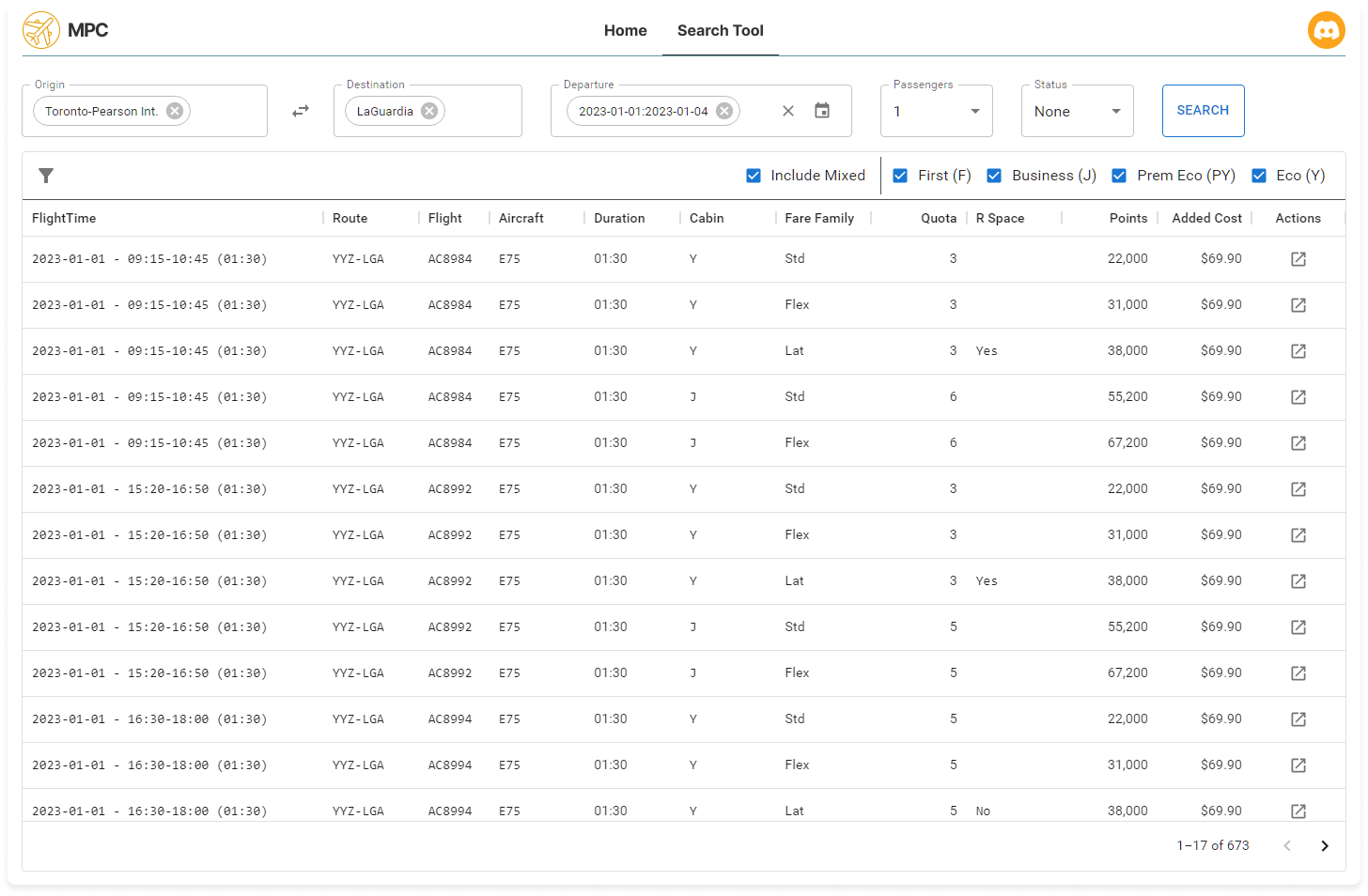Open booking link for AC8992 J Flex row
Image resolution: width=1368 pixels, height=896 pixels.
[x=1298, y=673]
